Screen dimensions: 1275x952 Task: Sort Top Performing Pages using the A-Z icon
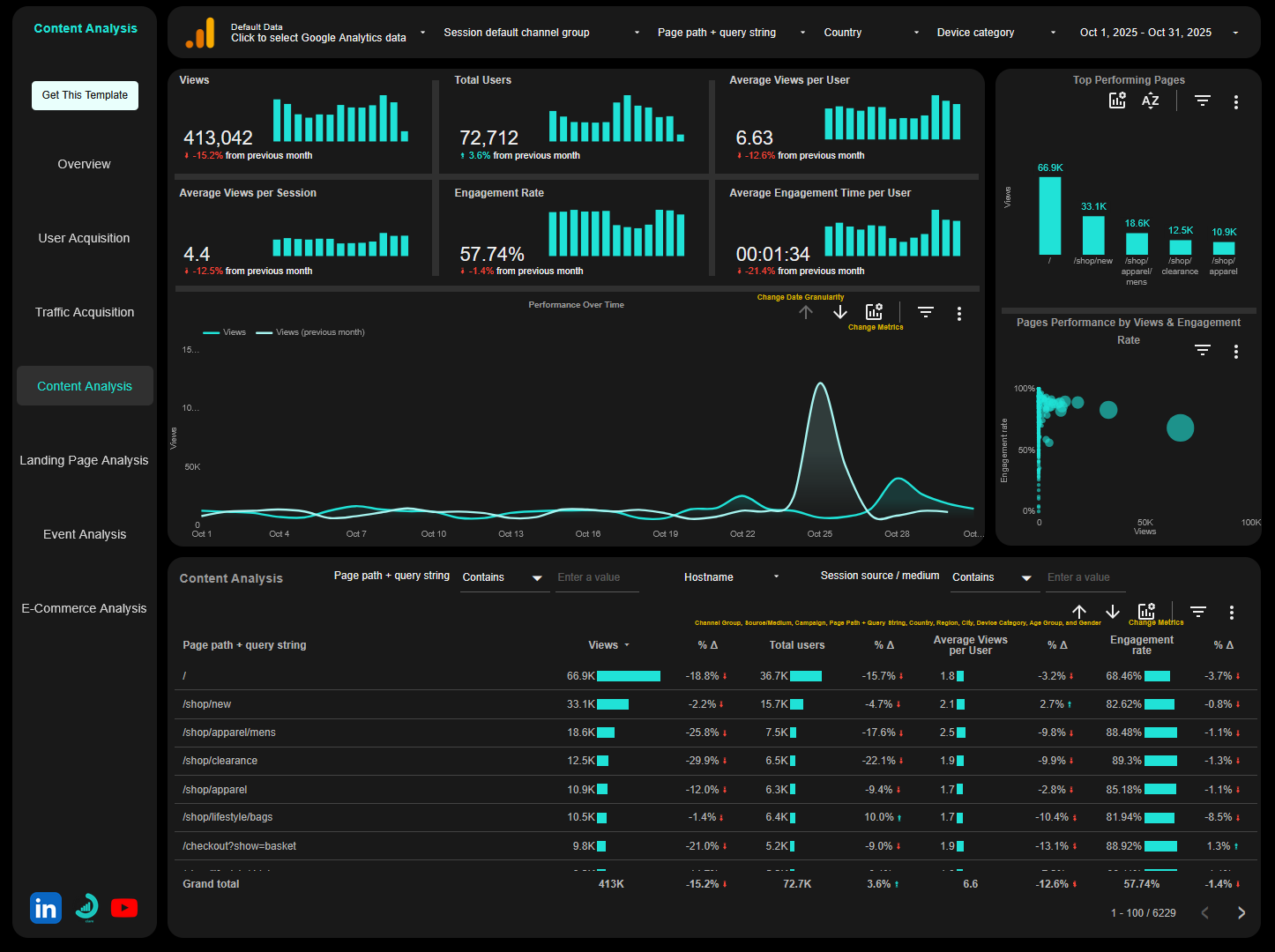click(x=1150, y=100)
